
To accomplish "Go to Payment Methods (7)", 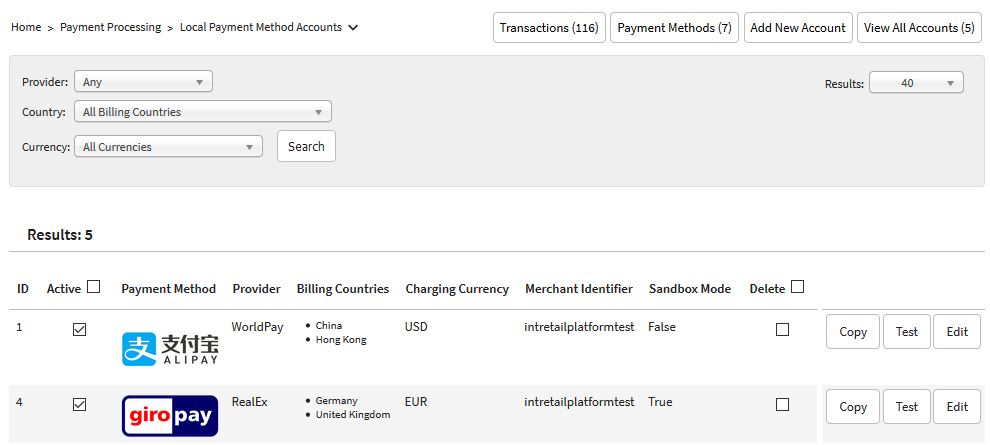I will point(674,28).
